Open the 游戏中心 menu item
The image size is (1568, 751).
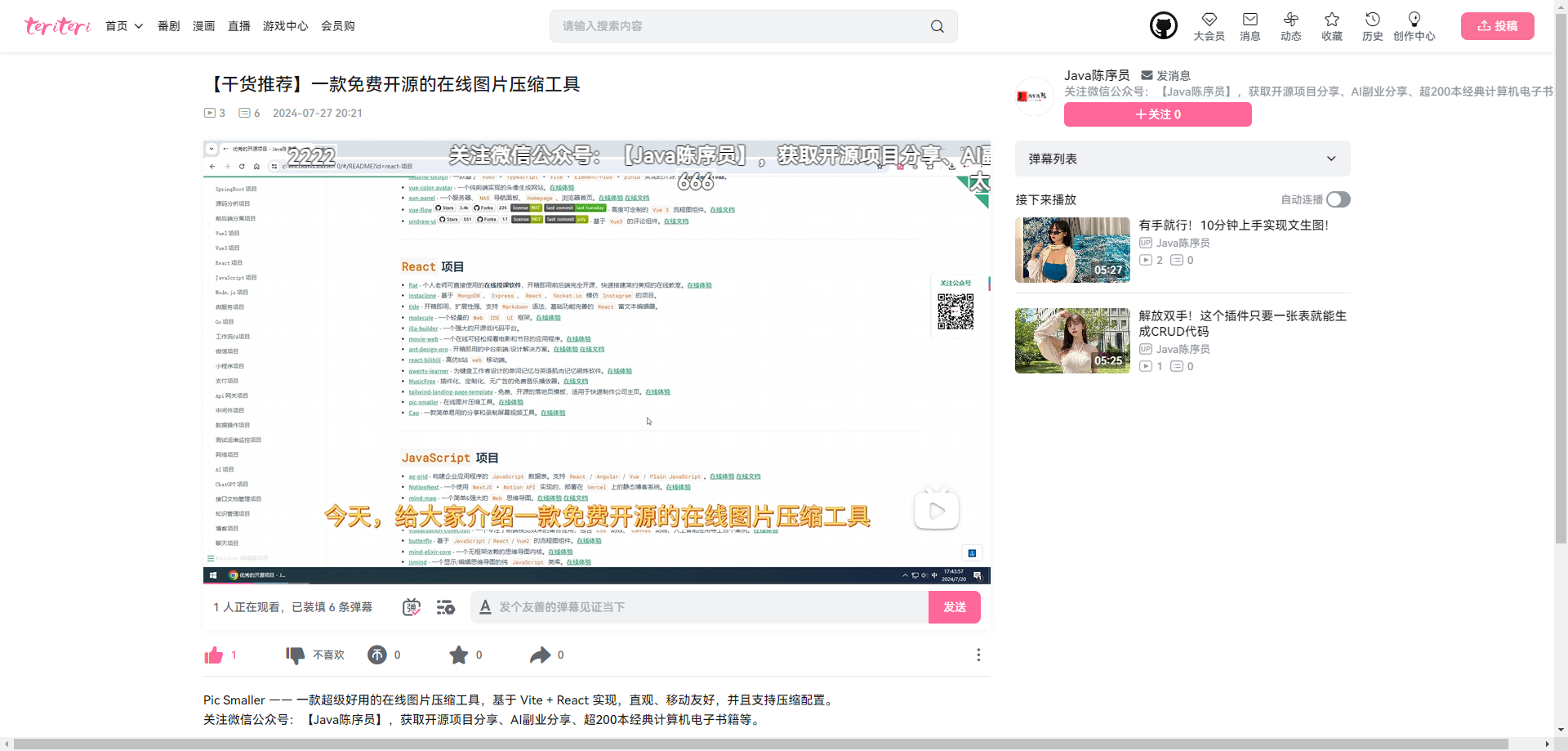click(x=286, y=26)
